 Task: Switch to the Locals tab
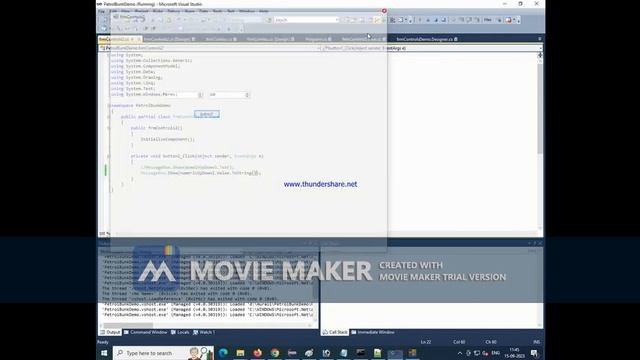click(x=180, y=332)
